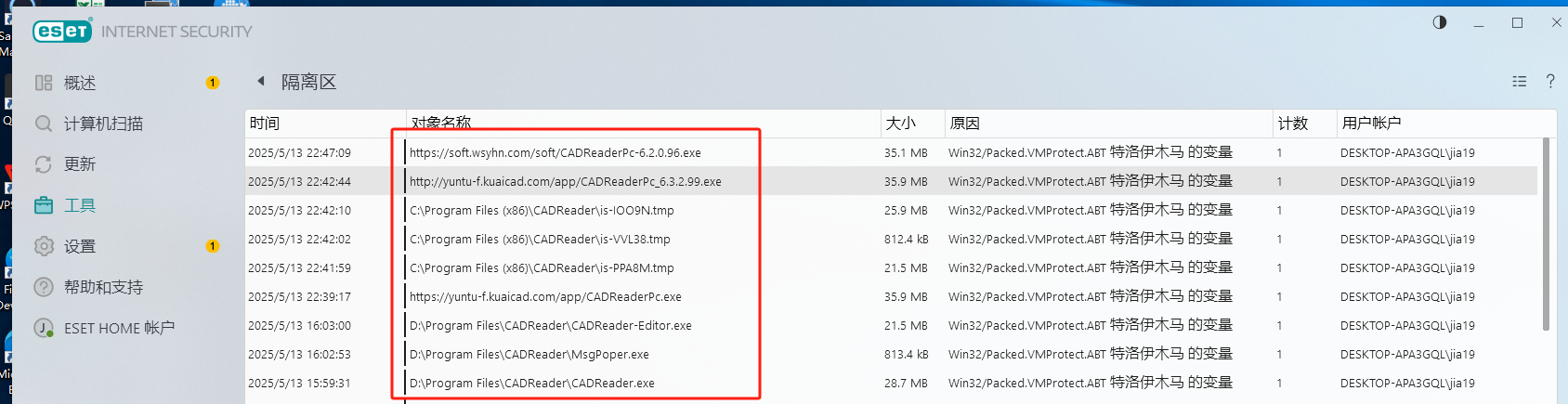Click timestamp 2025/5/13 22:42:44
The image size is (1568, 404).
point(299,181)
